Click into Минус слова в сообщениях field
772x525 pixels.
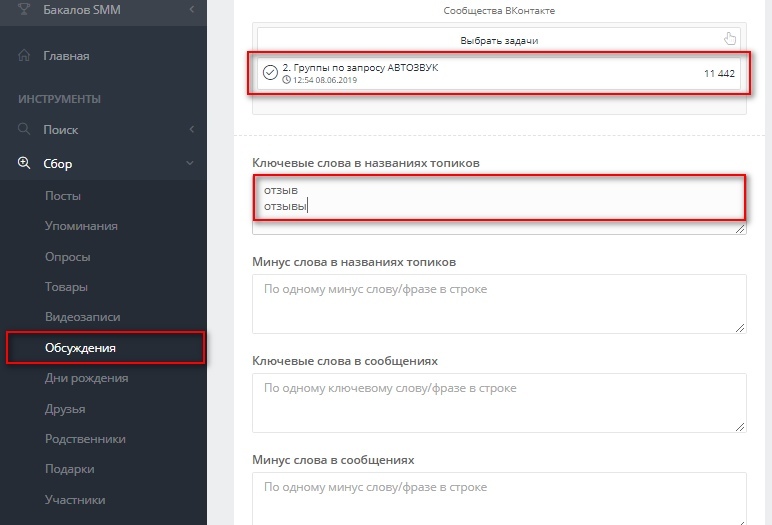499,498
